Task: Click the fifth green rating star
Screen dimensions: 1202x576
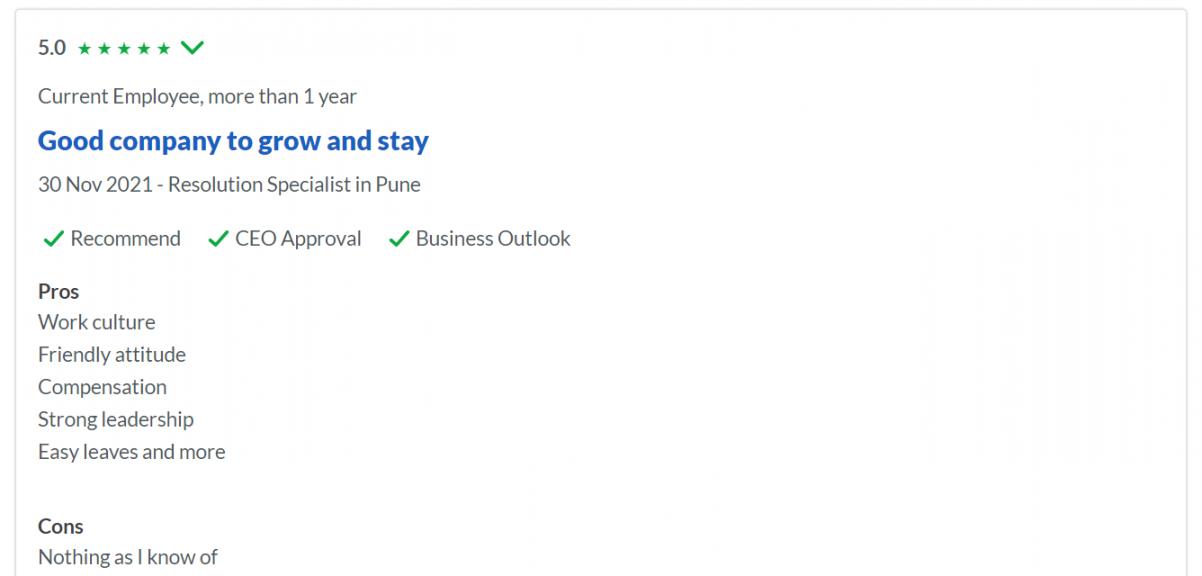Action: (163, 48)
